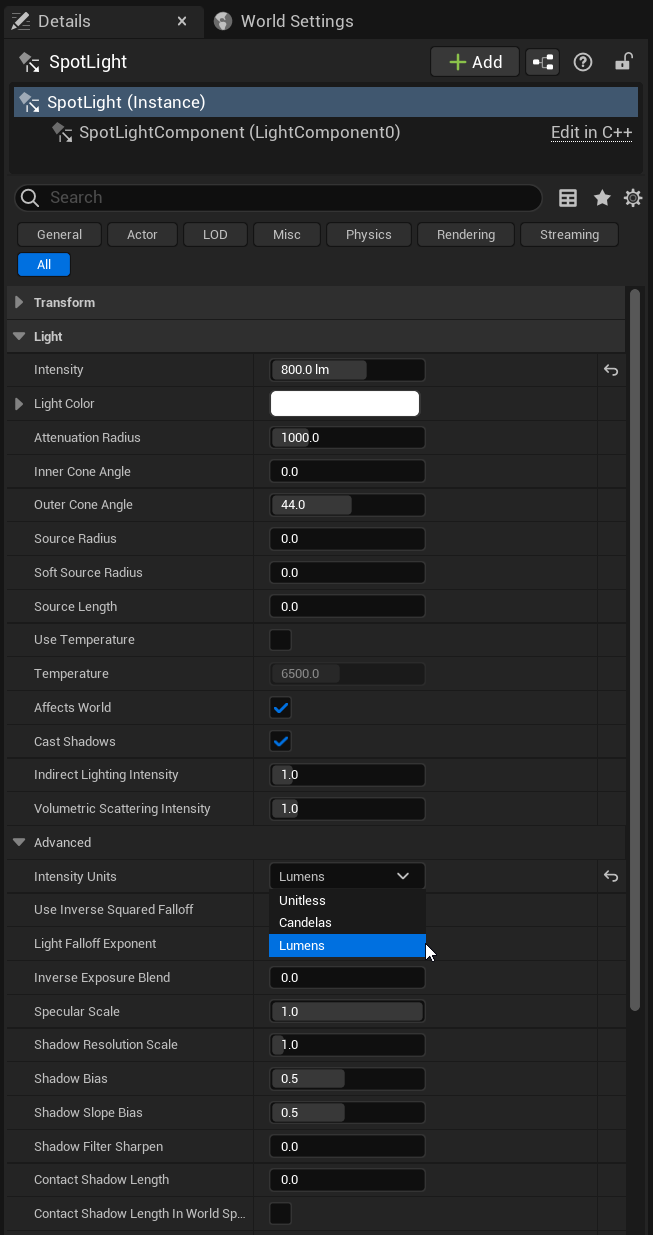The width and height of the screenshot is (653, 1235).
Task: Click the Outer Cone Angle slider field
Action: click(x=348, y=505)
